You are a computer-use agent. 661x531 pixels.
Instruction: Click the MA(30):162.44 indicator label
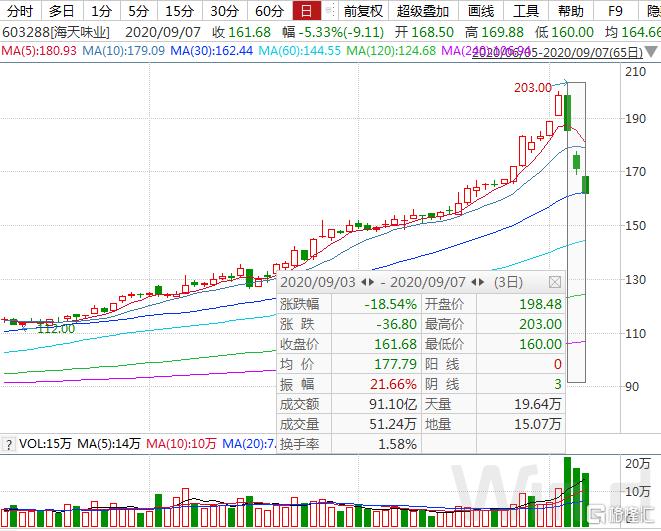212,51
